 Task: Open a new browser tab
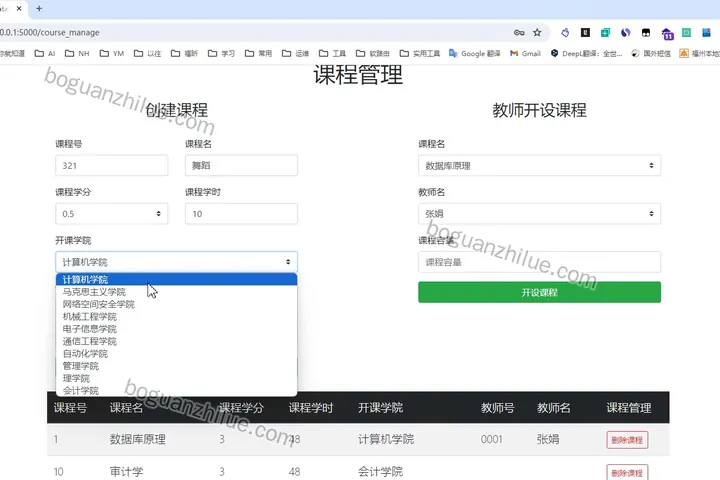pyautogui.click(x=39, y=8)
